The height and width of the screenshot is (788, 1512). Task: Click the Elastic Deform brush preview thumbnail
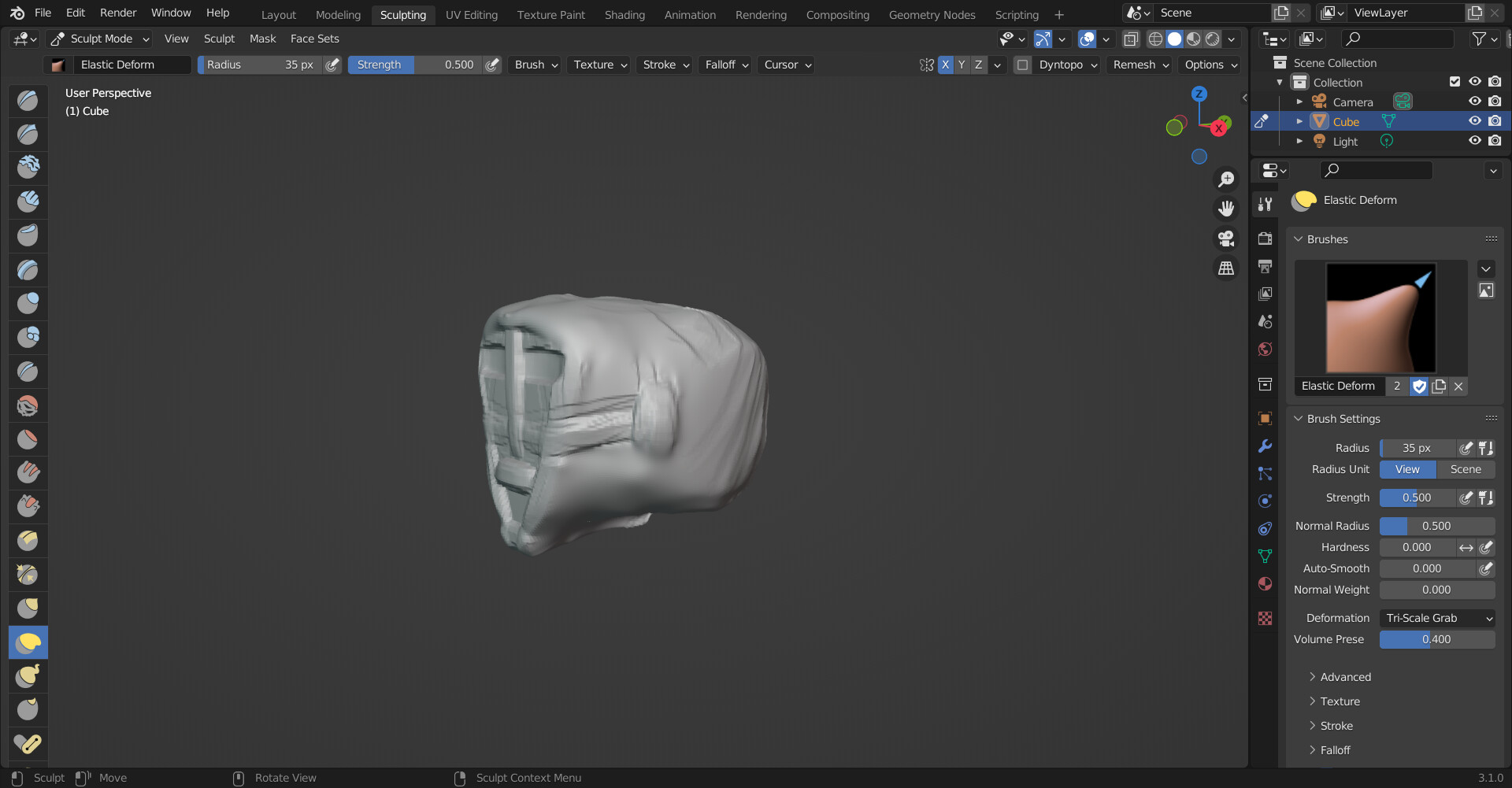pos(1380,317)
